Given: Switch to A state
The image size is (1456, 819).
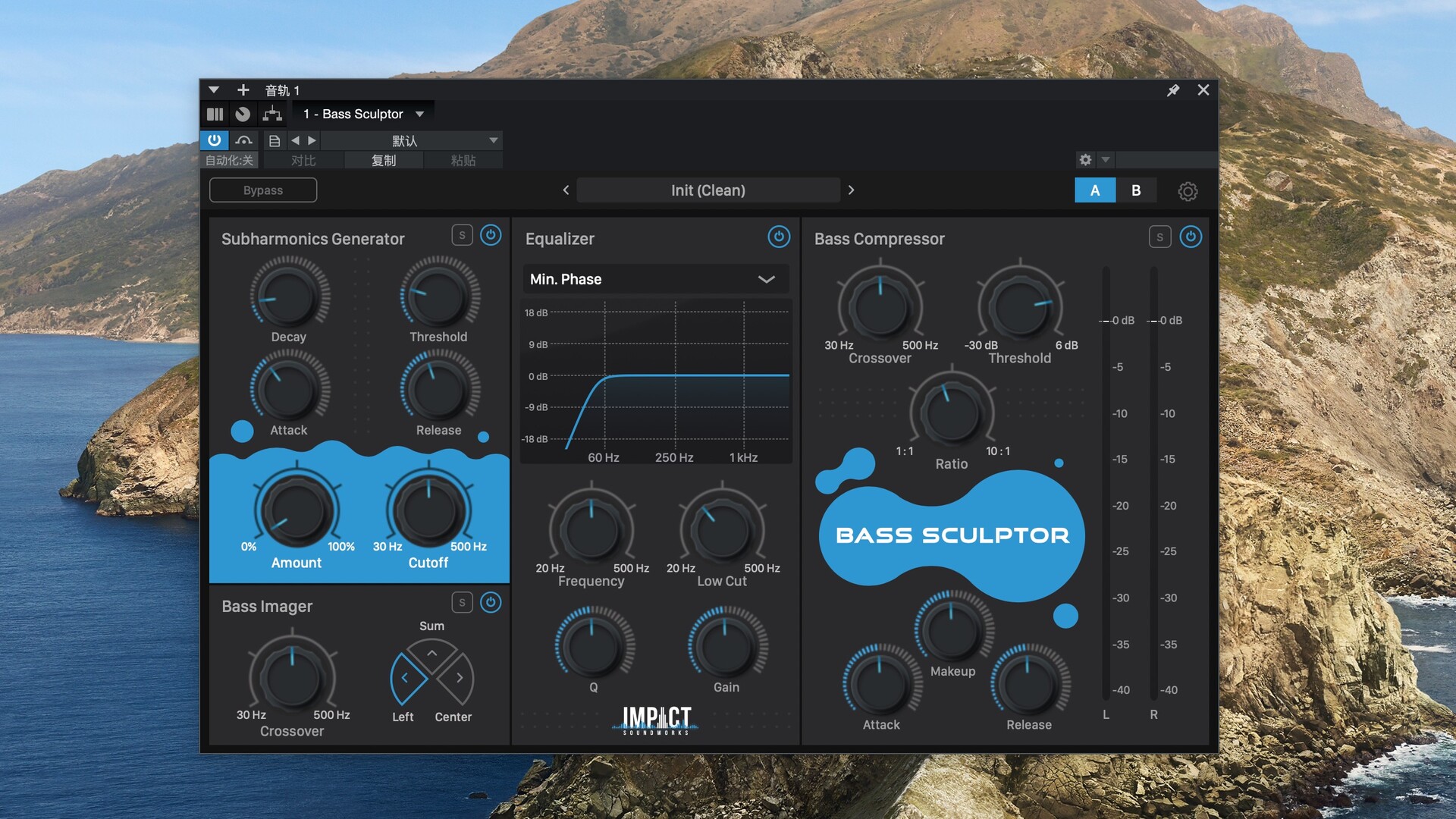Looking at the screenshot, I should click(1095, 190).
